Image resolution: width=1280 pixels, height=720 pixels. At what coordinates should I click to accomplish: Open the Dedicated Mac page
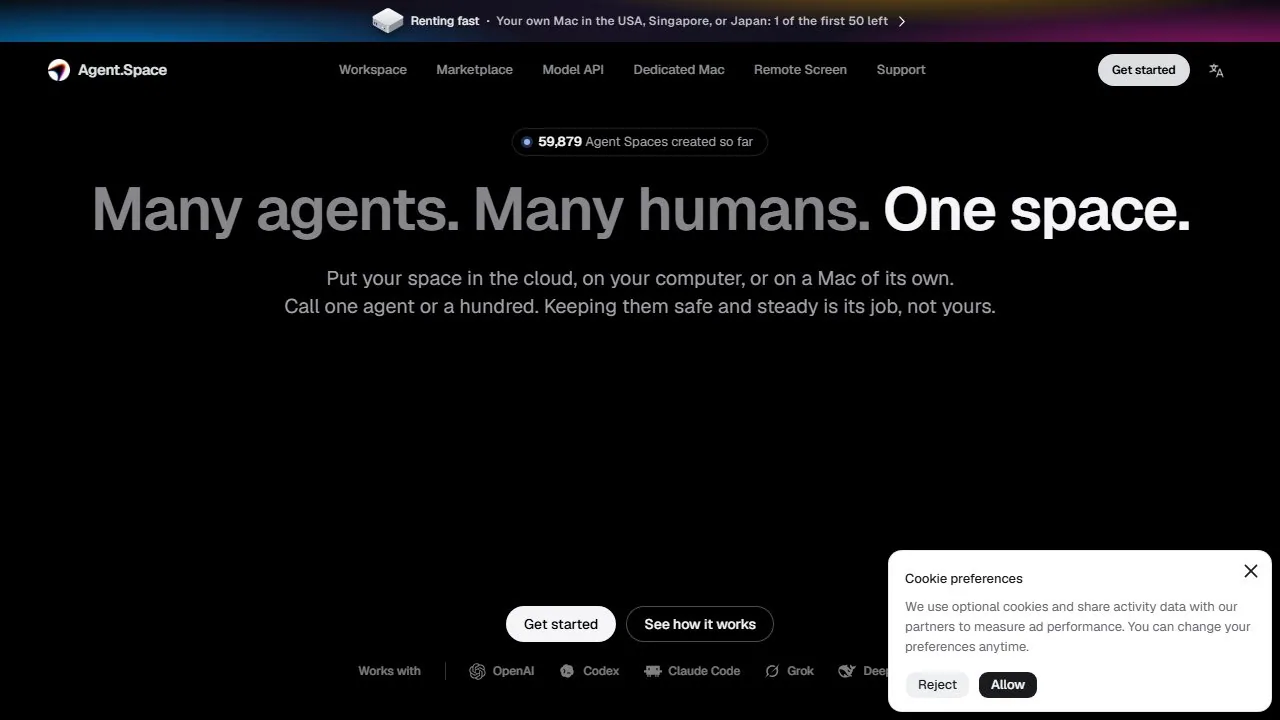[x=679, y=70]
